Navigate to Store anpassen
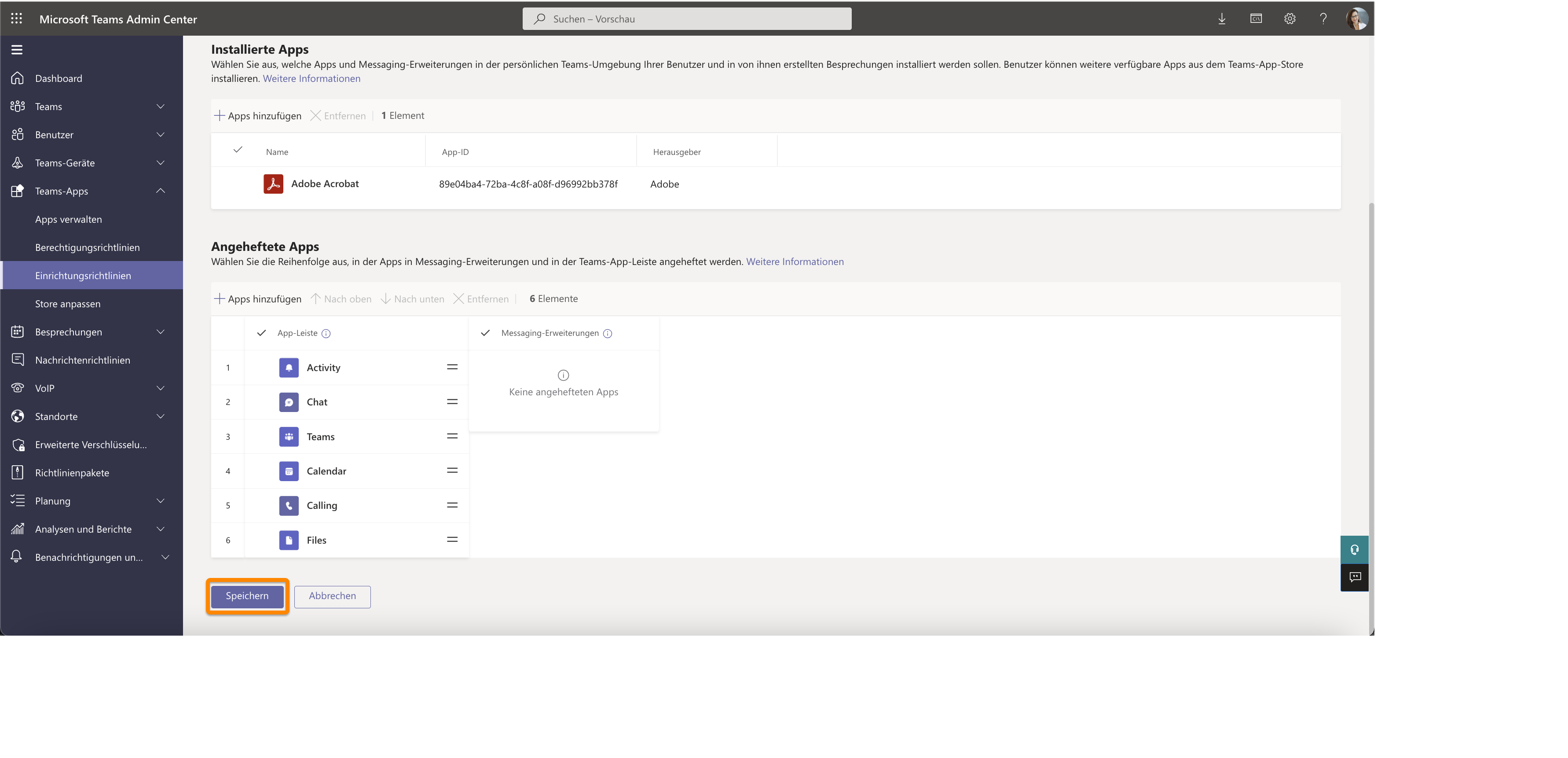1568x758 pixels. [68, 303]
